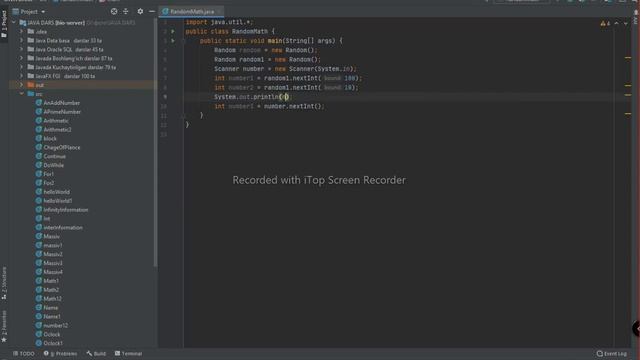This screenshot has height=360, width=640.
Task: Click the out folder icon
Action: [x=31, y=85]
